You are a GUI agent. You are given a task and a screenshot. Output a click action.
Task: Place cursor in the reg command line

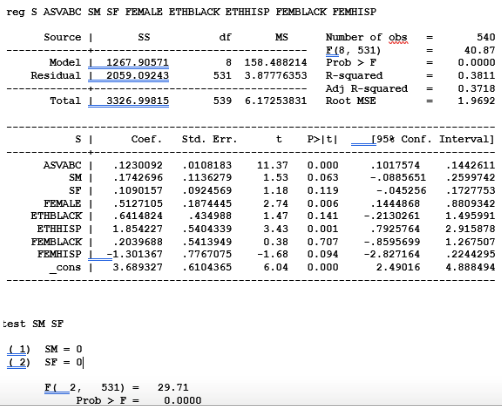coord(191,12)
